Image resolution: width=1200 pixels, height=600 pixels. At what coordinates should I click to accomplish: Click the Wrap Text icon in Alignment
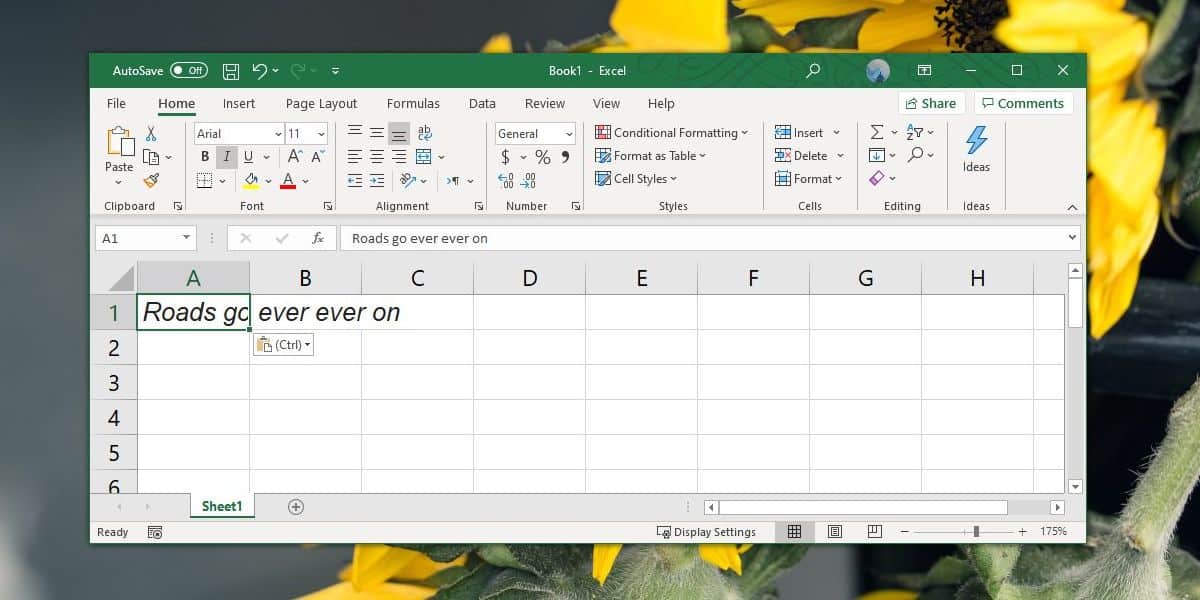click(x=424, y=131)
